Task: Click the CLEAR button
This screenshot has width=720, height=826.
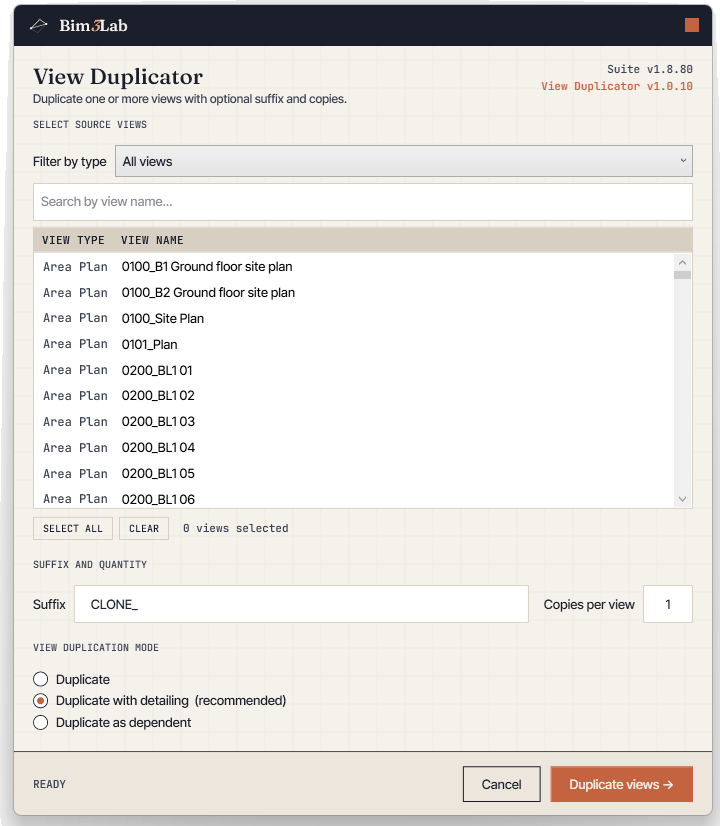Action: pyautogui.click(x=144, y=528)
